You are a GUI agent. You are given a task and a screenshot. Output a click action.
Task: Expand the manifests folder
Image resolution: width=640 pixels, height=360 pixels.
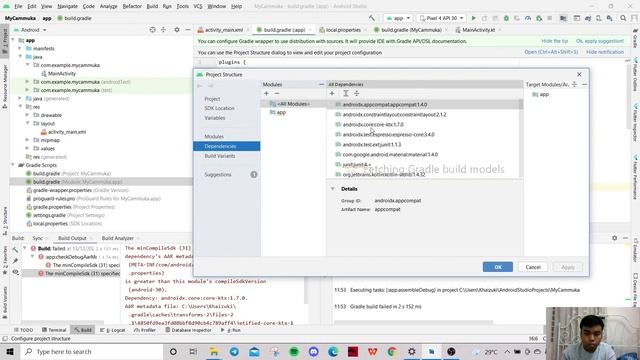coord(20,48)
